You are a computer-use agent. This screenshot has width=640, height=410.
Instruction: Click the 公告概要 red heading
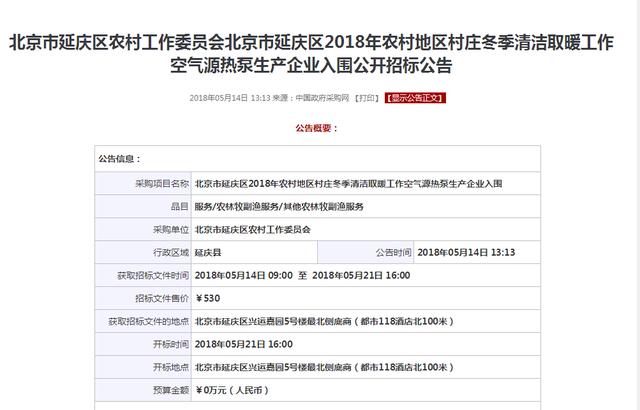pos(317,128)
